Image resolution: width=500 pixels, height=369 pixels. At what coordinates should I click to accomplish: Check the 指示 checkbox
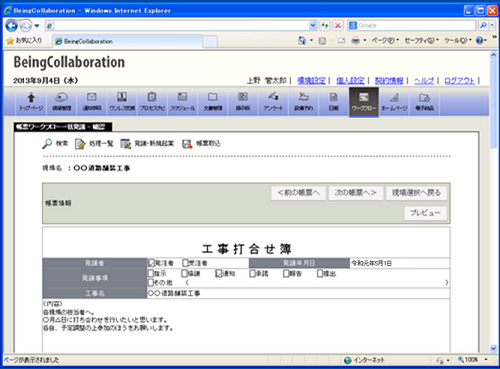coord(151,273)
